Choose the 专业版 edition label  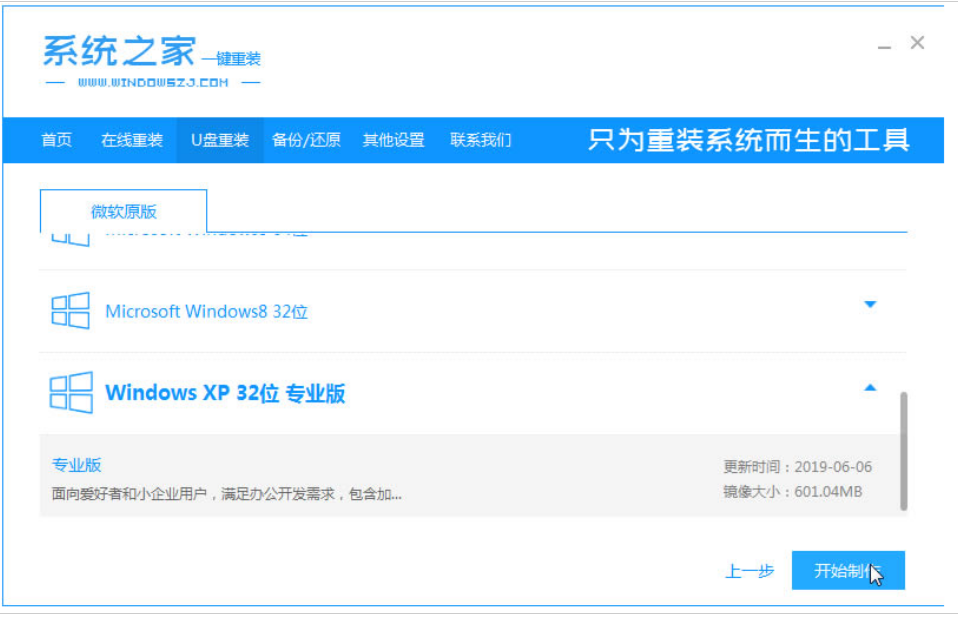(76, 465)
